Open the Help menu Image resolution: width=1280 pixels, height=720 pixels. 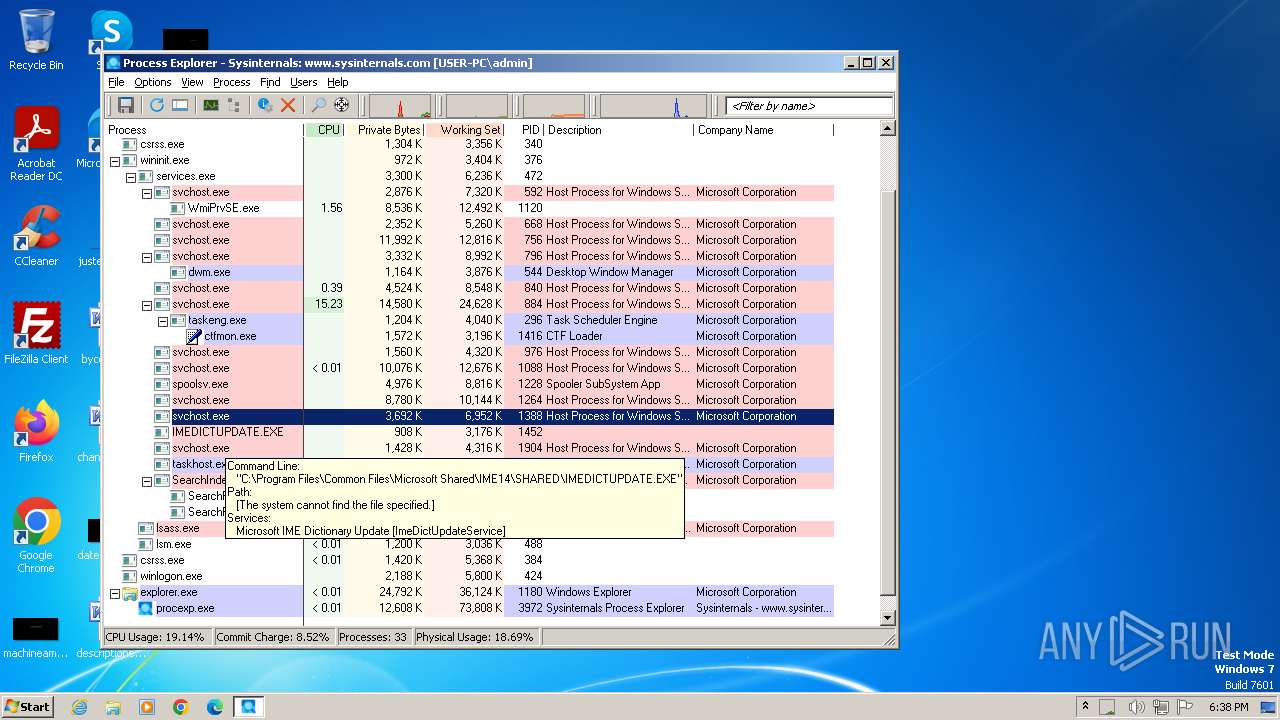tap(338, 82)
